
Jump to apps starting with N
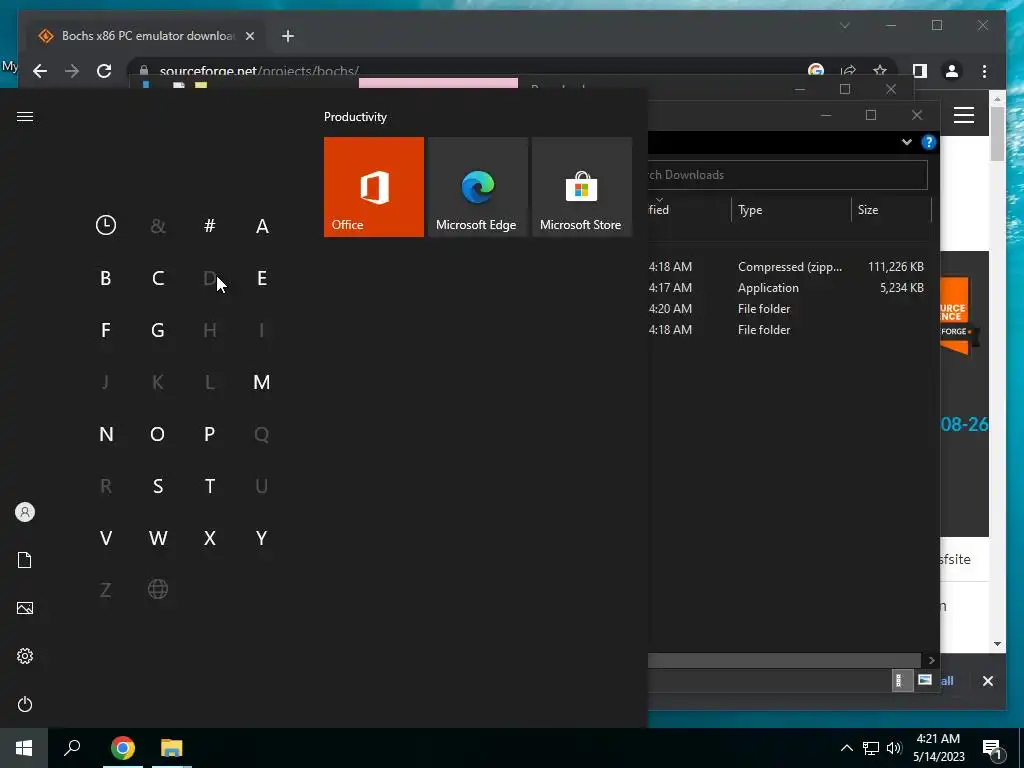pyautogui.click(x=106, y=434)
